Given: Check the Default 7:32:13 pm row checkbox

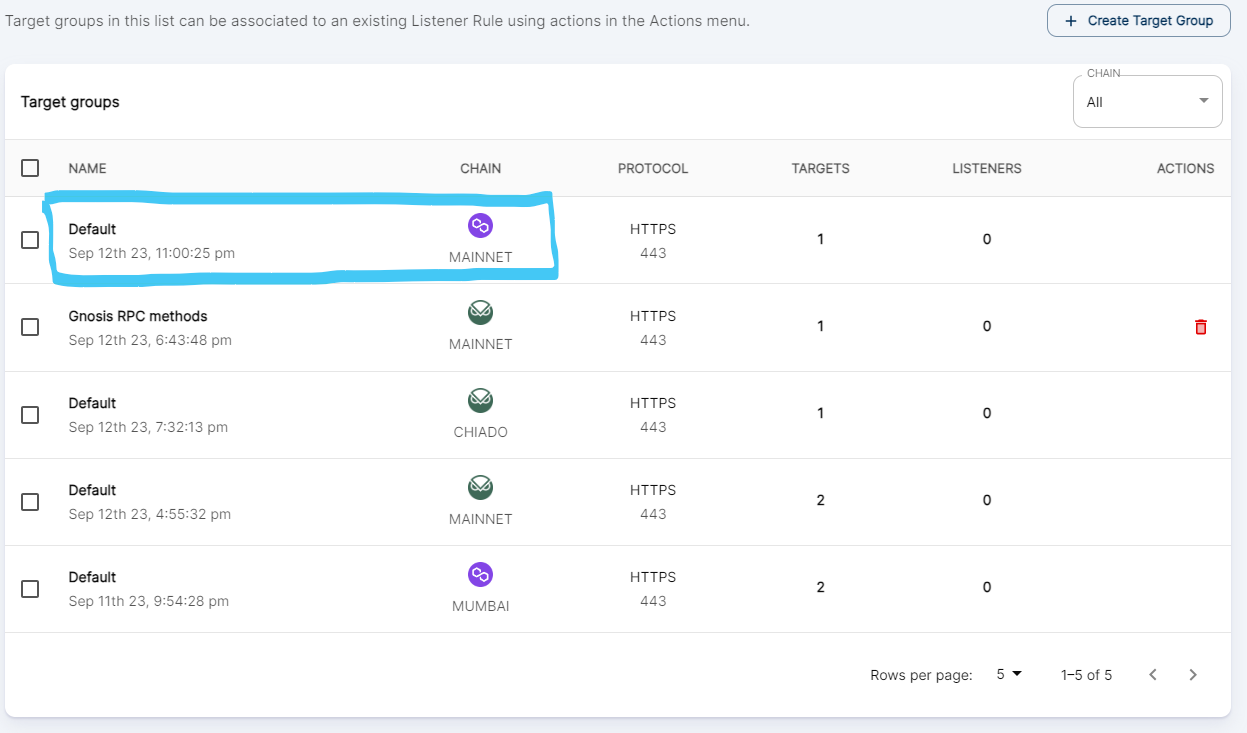Looking at the screenshot, I should [x=30, y=414].
